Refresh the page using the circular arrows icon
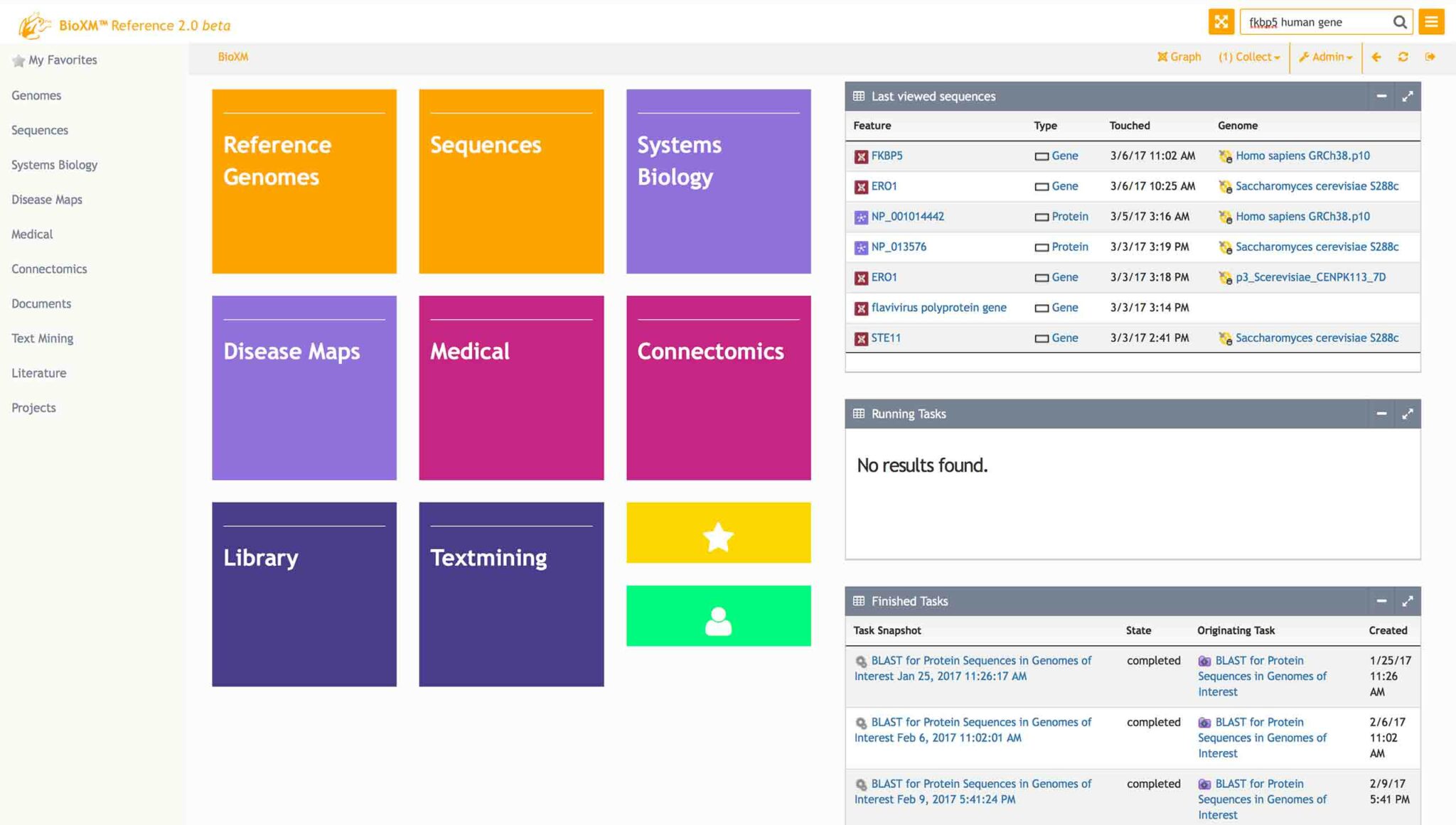This screenshot has height=825, width=1456. (1403, 58)
